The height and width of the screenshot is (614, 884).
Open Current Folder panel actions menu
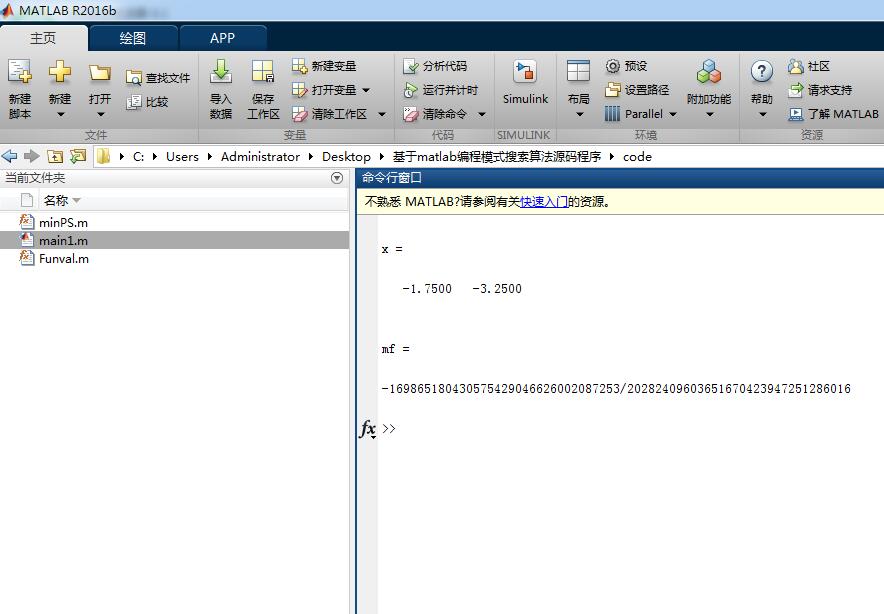pos(337,178)
